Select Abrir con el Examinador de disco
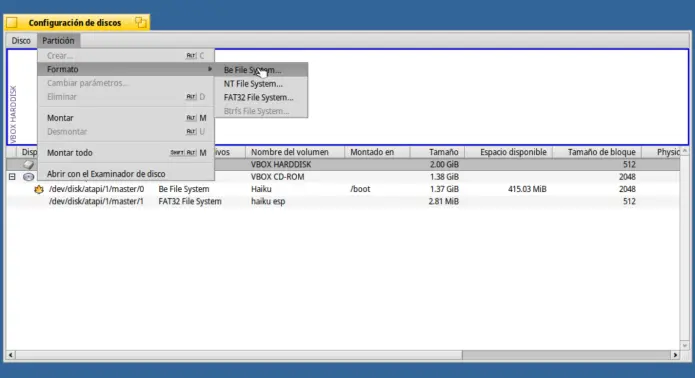 point(126,174)
